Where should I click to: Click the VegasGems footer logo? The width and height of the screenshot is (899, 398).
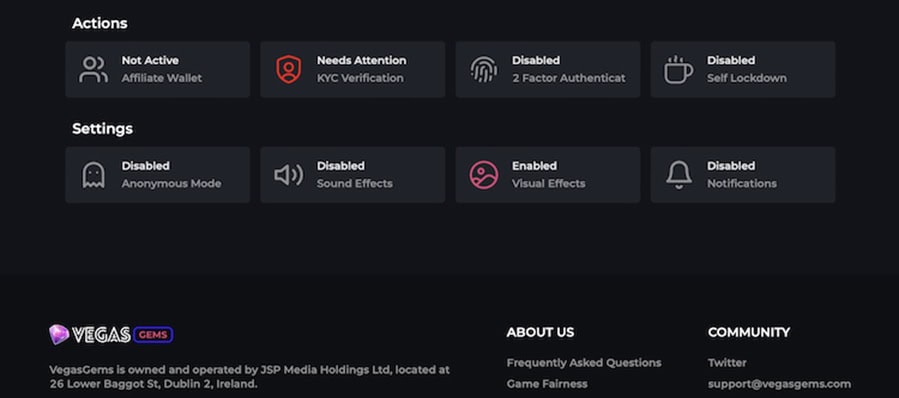click(x=111, y=334)
